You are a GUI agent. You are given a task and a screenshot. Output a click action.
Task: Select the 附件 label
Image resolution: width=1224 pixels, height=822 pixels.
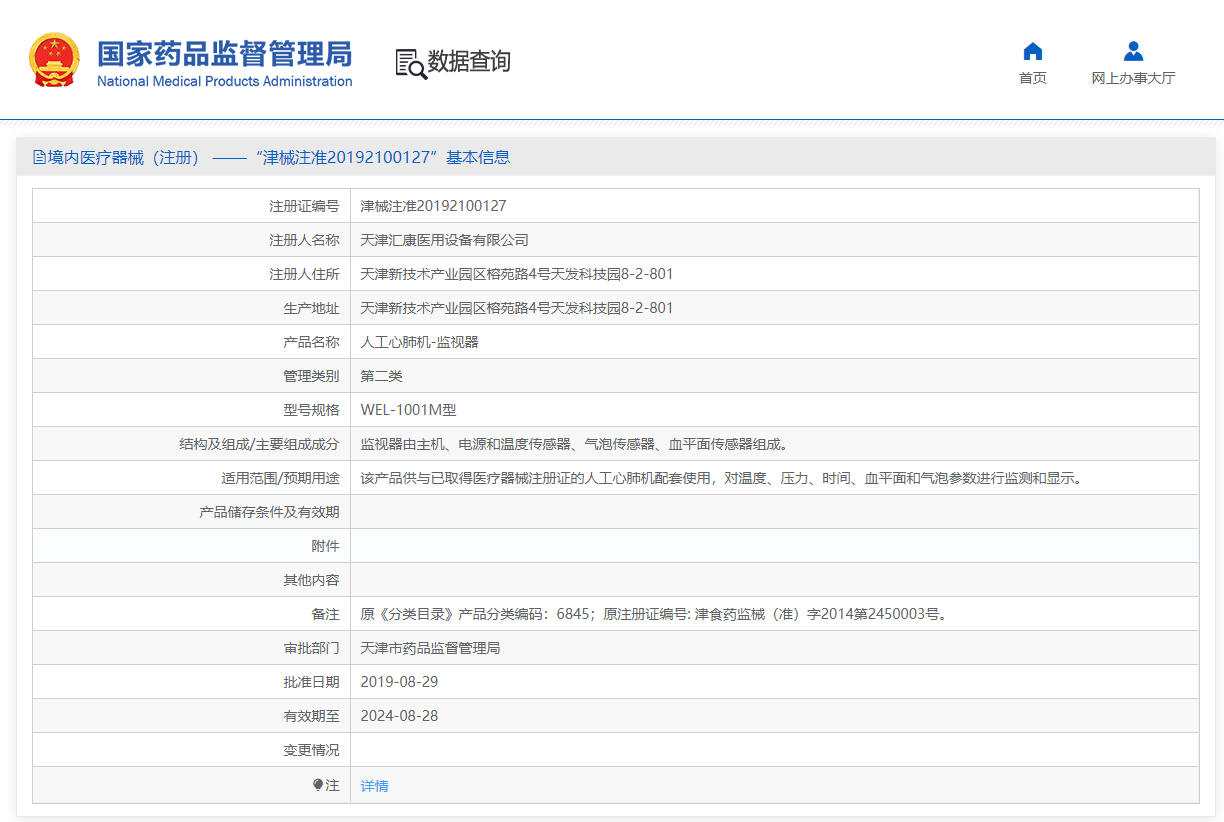[x=325, y=546]
